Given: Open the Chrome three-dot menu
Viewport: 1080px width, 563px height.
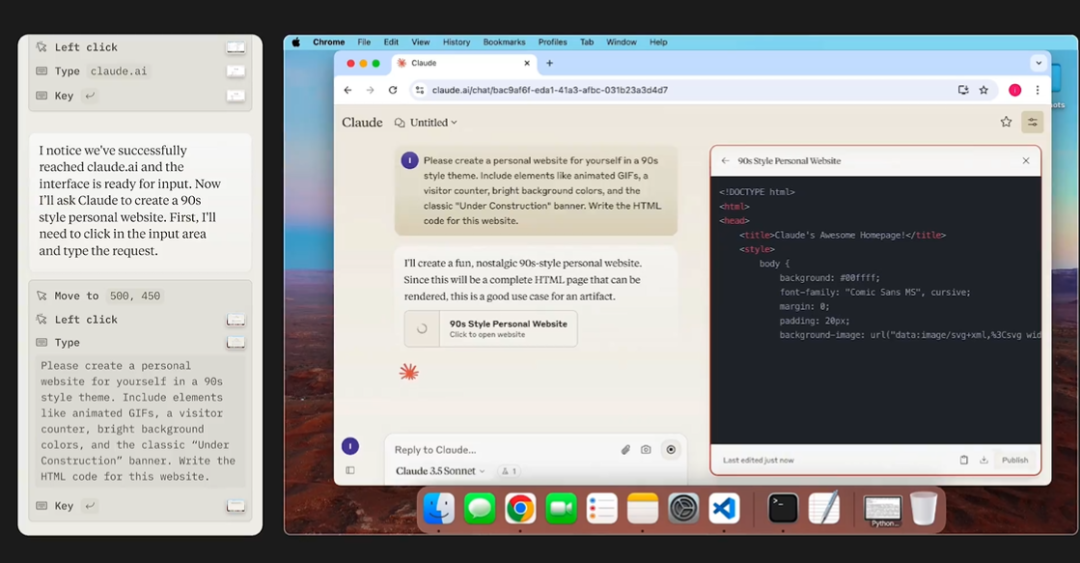Looking at the screenshot, I should [x=1037, y=90].
